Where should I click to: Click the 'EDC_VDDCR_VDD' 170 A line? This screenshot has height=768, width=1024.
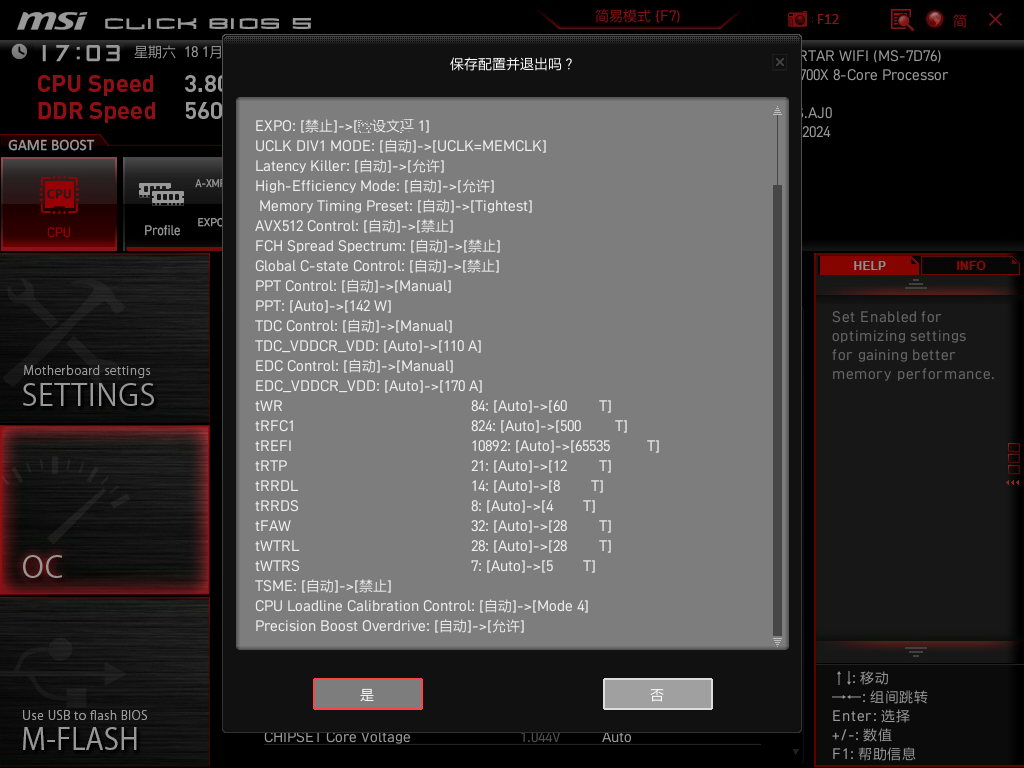point(369,386)
